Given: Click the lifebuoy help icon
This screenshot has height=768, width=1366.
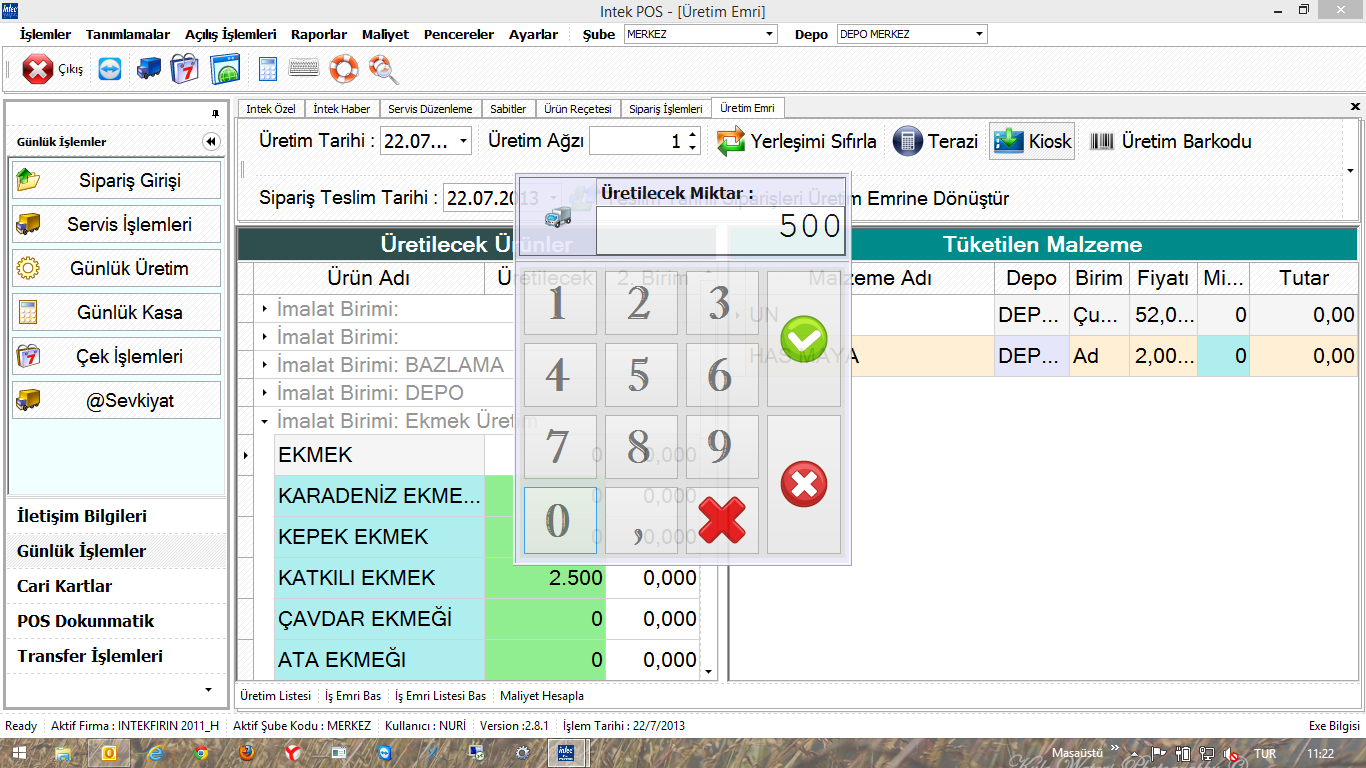Looking at the screenshot, I should coord(343,69).
